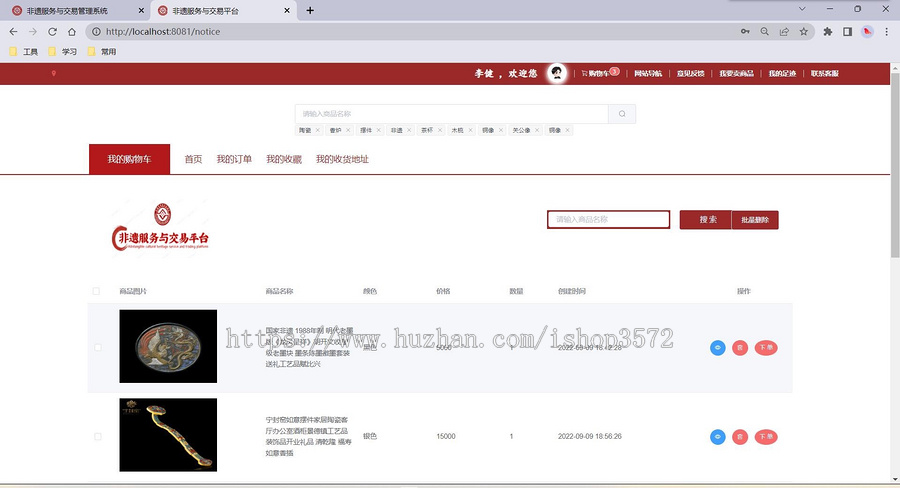The height and width of the screenshot is (488, 900).
Task: Open the browser three-dot menu
Action: tap(887, 32)
